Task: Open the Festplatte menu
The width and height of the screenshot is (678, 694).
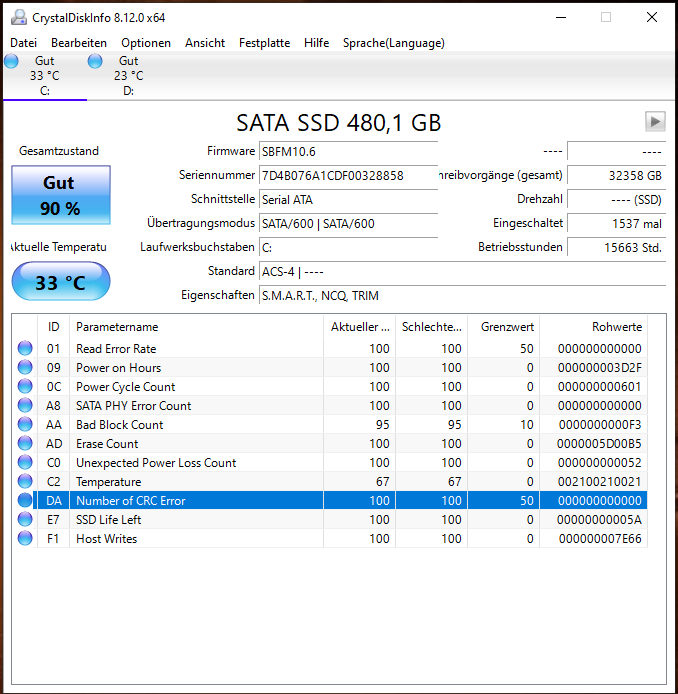Action: pos(265,43)
